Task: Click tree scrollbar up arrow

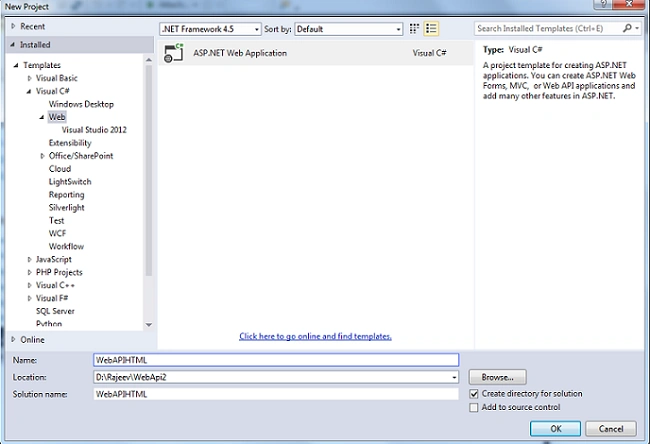Action: (149, 60)
